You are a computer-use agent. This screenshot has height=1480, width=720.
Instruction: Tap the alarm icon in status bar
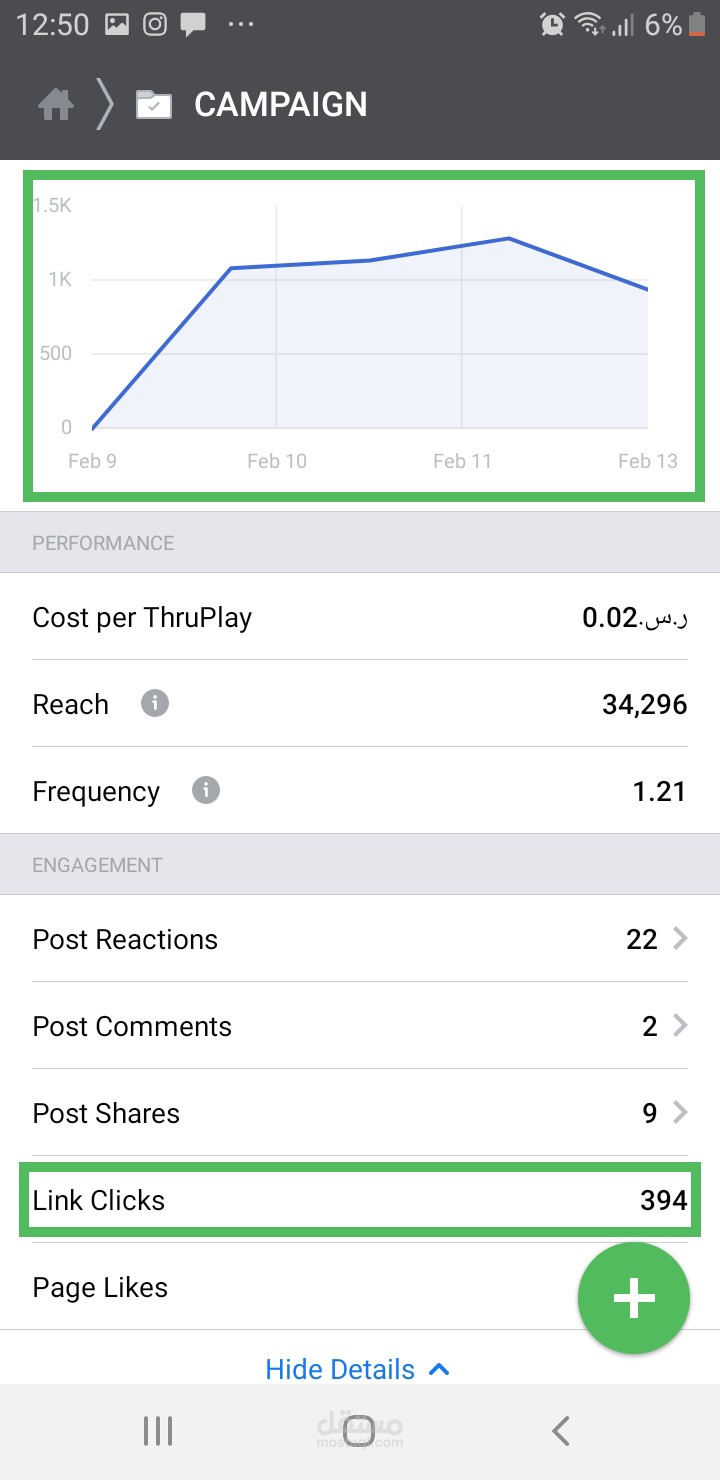551,25
